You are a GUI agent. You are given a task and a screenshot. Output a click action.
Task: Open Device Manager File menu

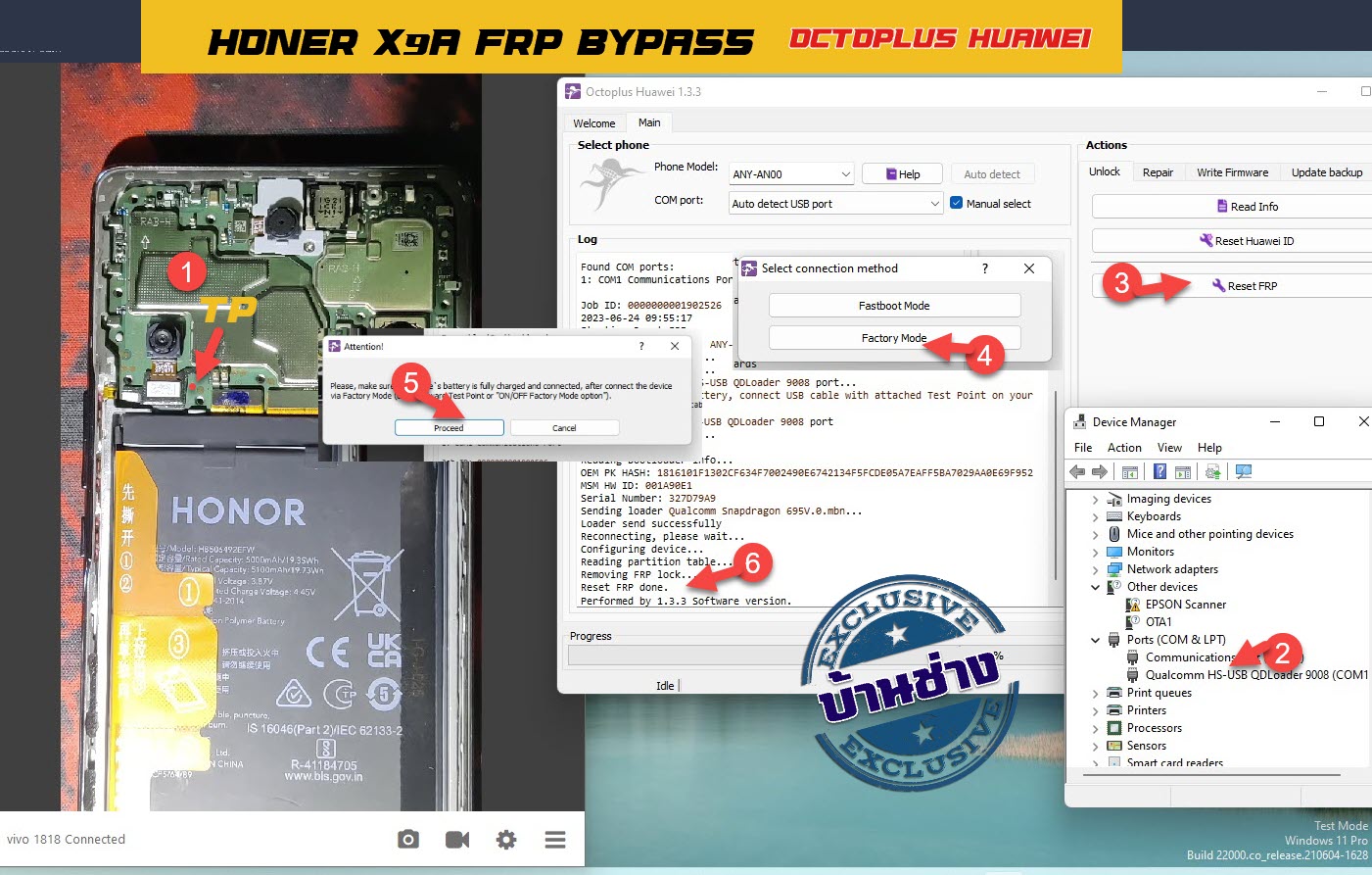click(1083, 448)
